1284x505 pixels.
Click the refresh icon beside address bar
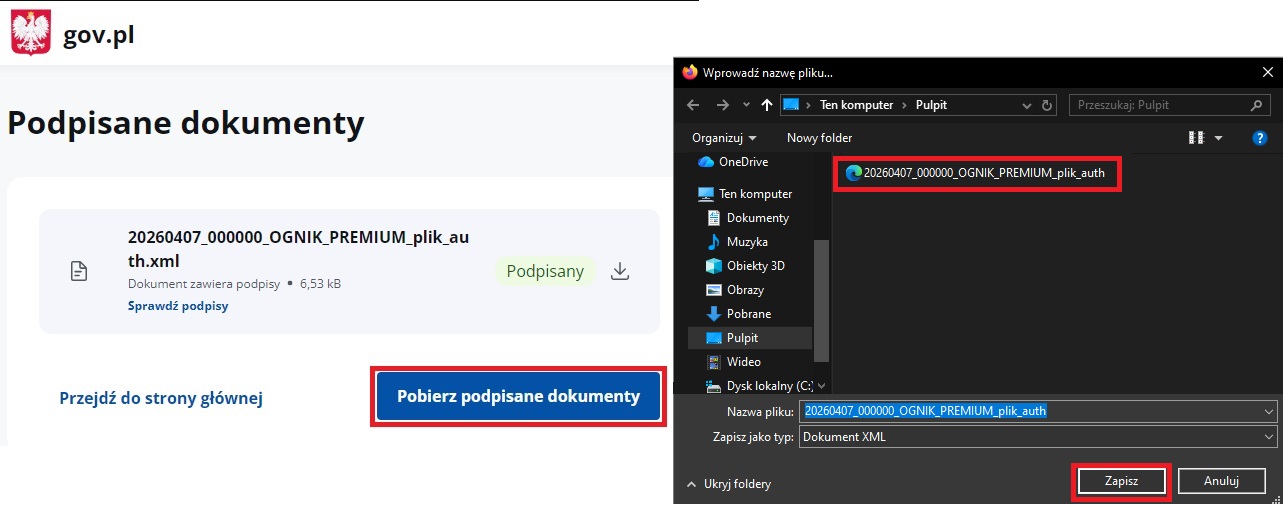click(x=1047, y=105)
